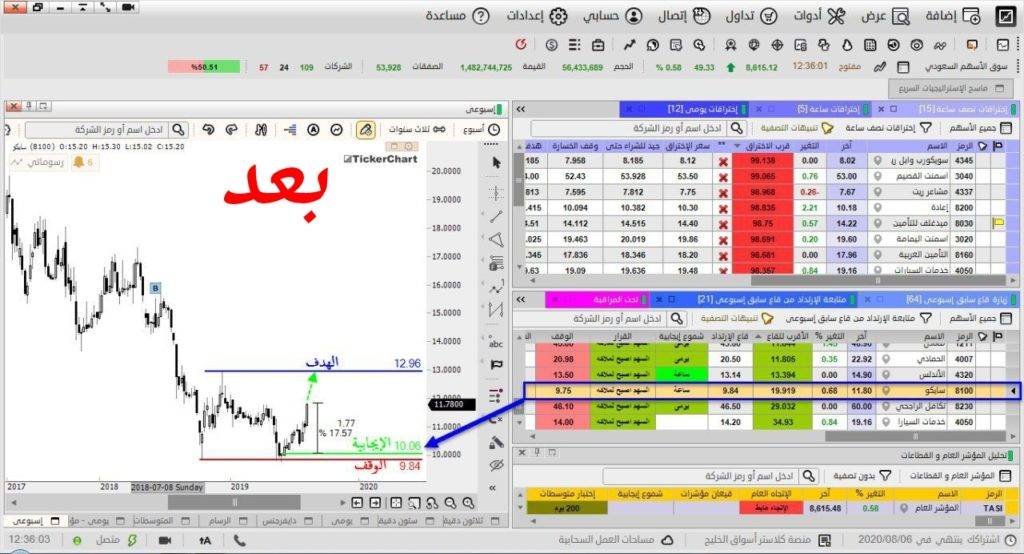Open the حسابي (My Account) menu
The height and width of the screenshot is (554, 1024).
click(x=613, y=16)
